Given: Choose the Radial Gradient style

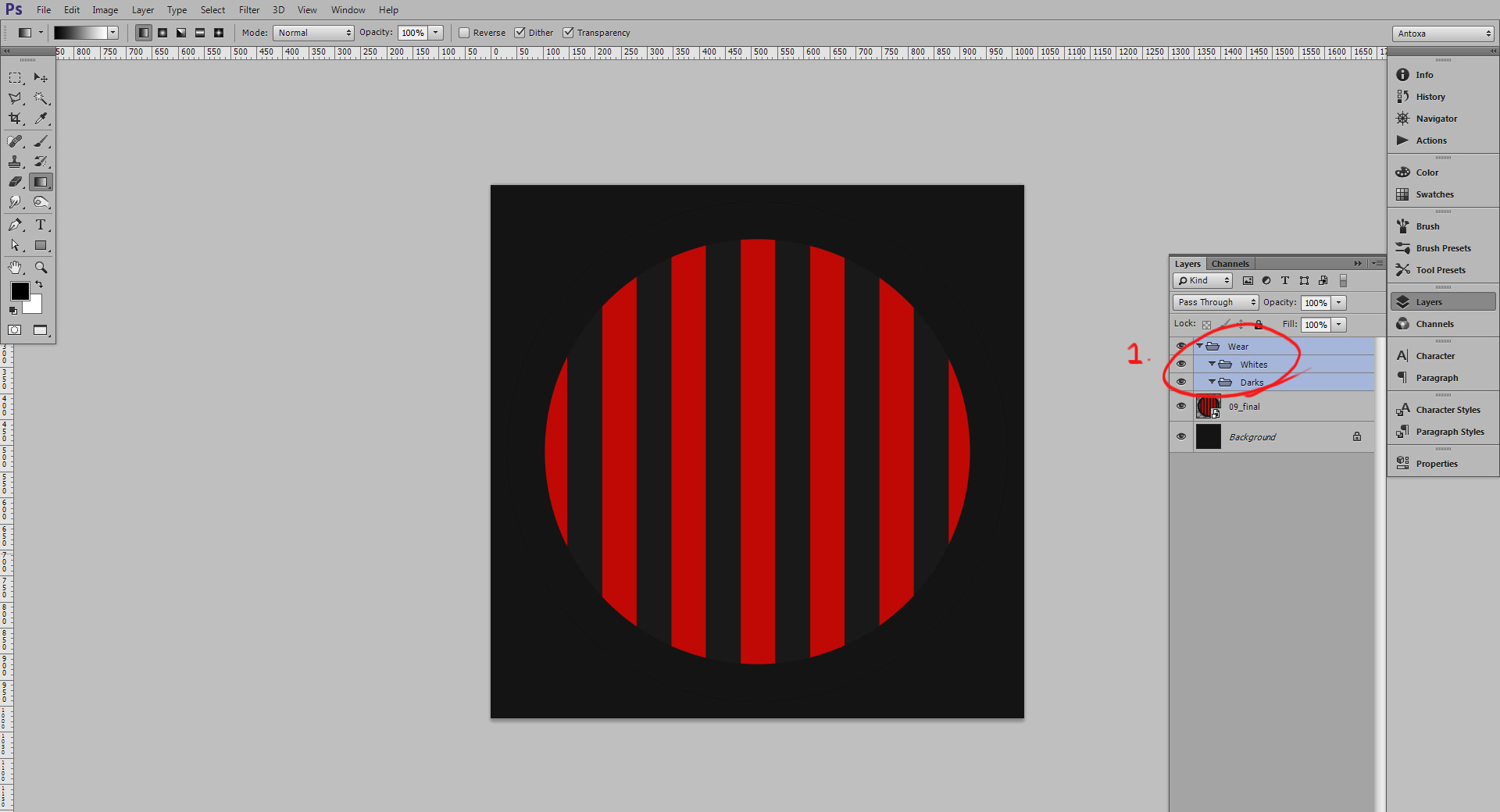Looking at the screenshot, I should (x=162, y=33).
